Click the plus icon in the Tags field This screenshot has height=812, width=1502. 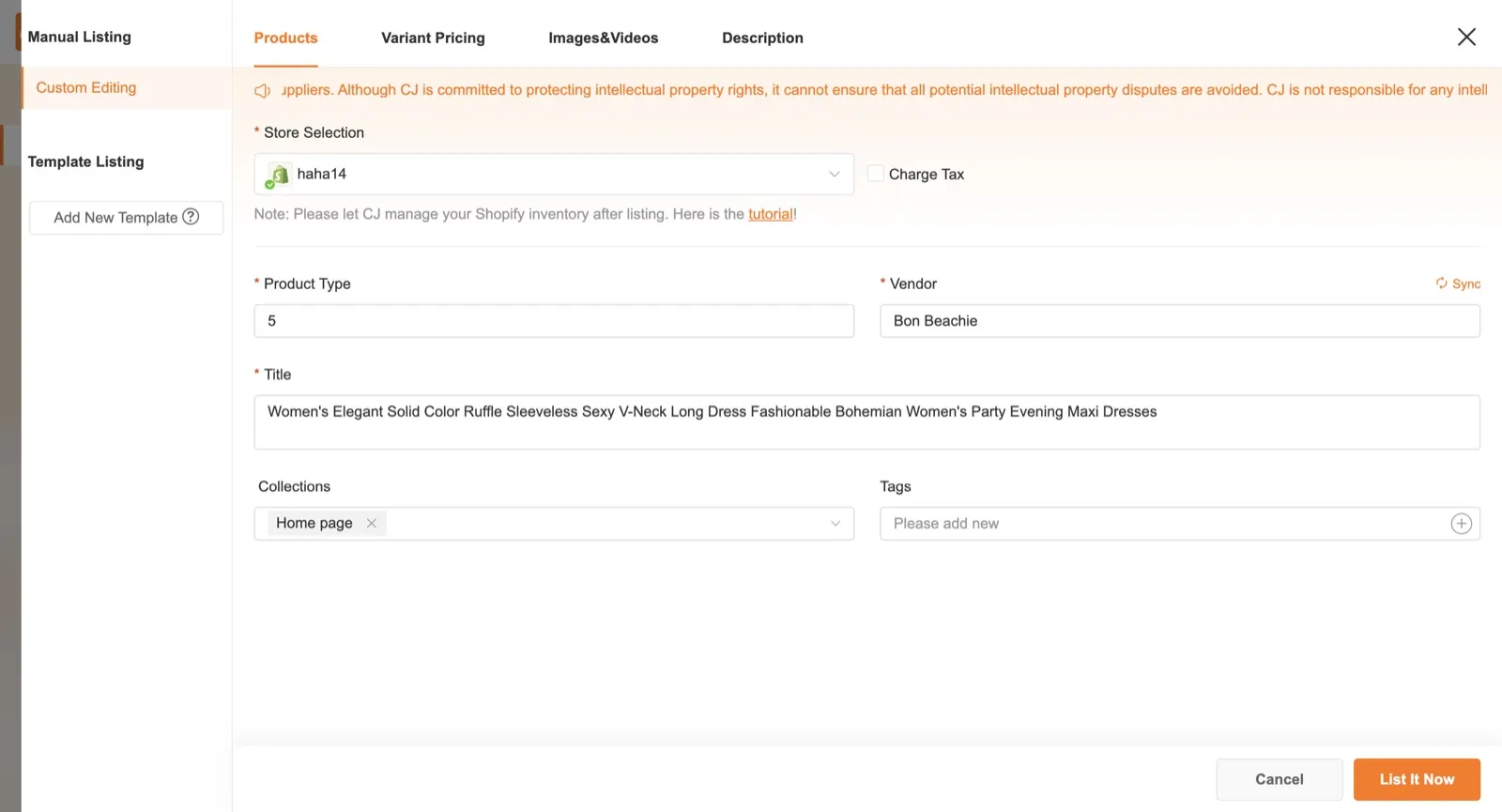point(1461,524)
